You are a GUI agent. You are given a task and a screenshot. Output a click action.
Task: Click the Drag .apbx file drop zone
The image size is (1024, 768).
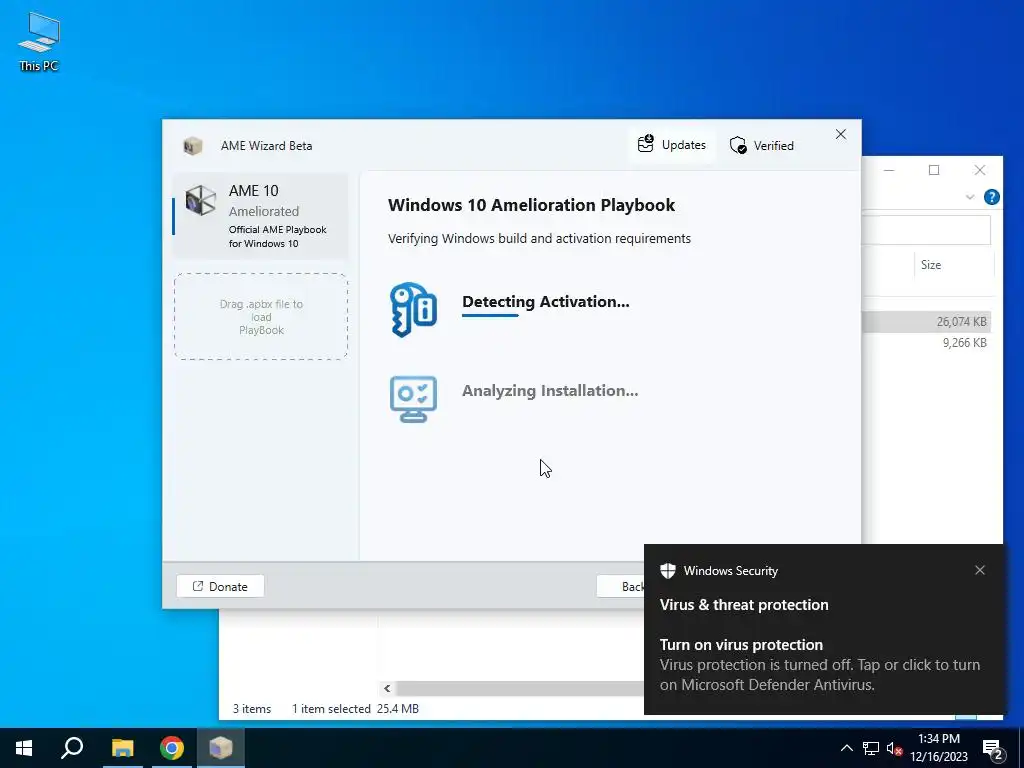click(261, 317)
